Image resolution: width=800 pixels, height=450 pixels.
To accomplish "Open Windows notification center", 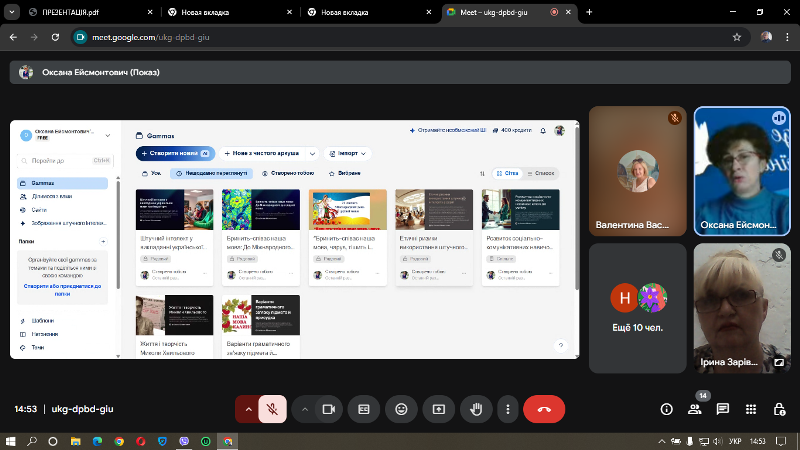I will point(781,441).
